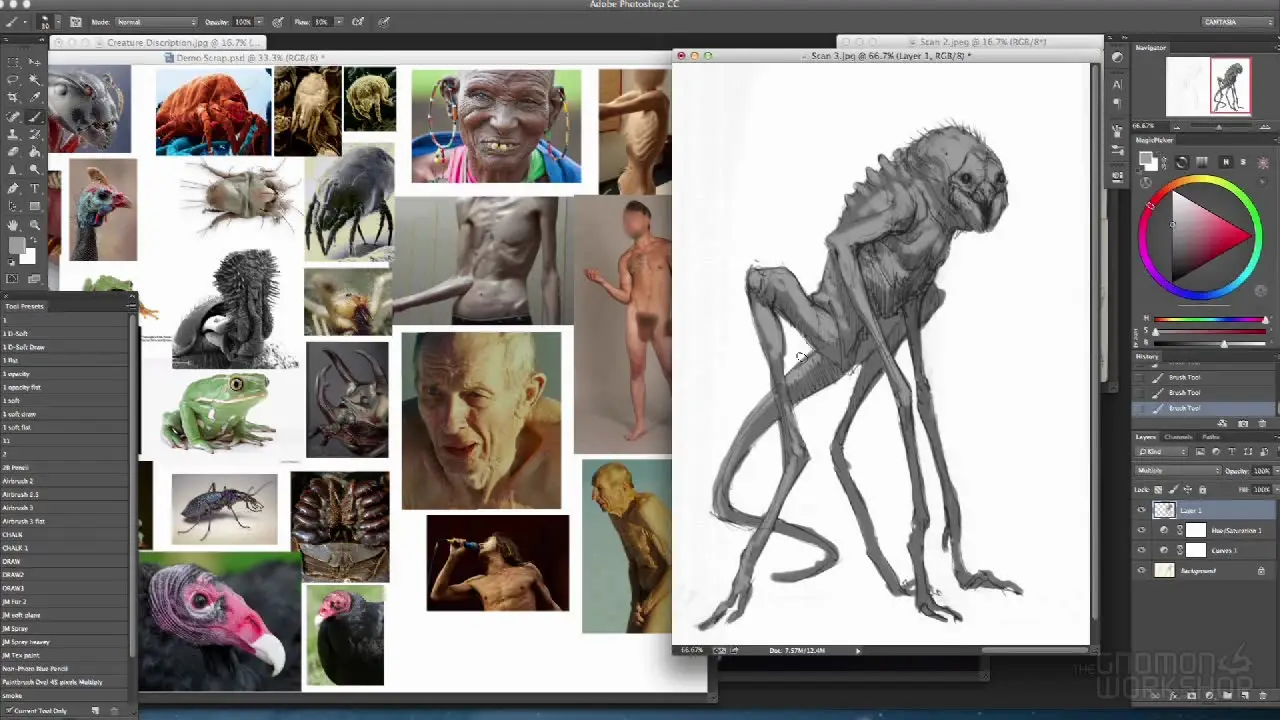Screen dimensions: 1280x720
Task: Open the layer Opacity dropdown
Action: click(x=1277, y=470)
